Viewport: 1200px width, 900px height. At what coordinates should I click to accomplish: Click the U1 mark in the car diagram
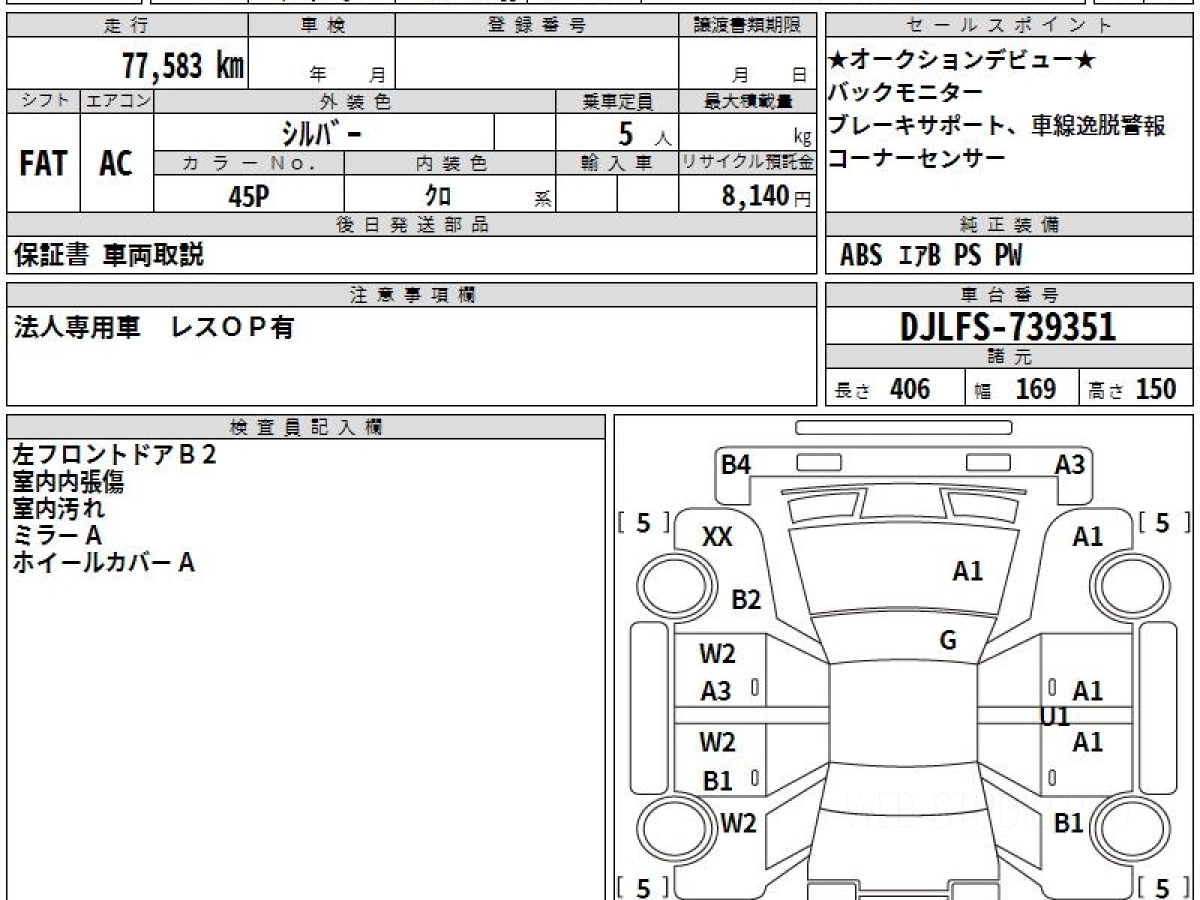coord(1055,716)
